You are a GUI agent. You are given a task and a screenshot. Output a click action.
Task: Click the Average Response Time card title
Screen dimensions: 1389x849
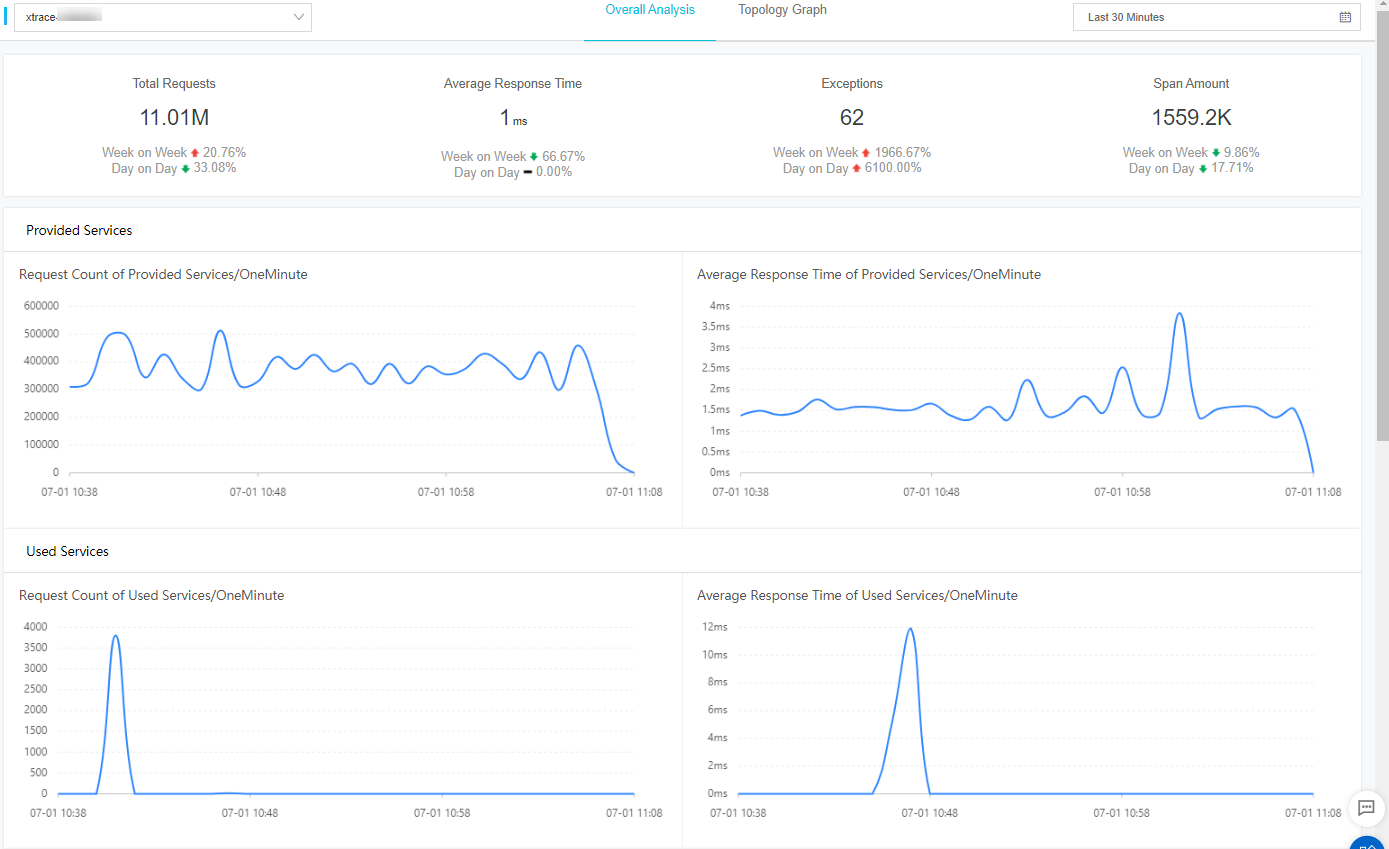pos(513,84)
